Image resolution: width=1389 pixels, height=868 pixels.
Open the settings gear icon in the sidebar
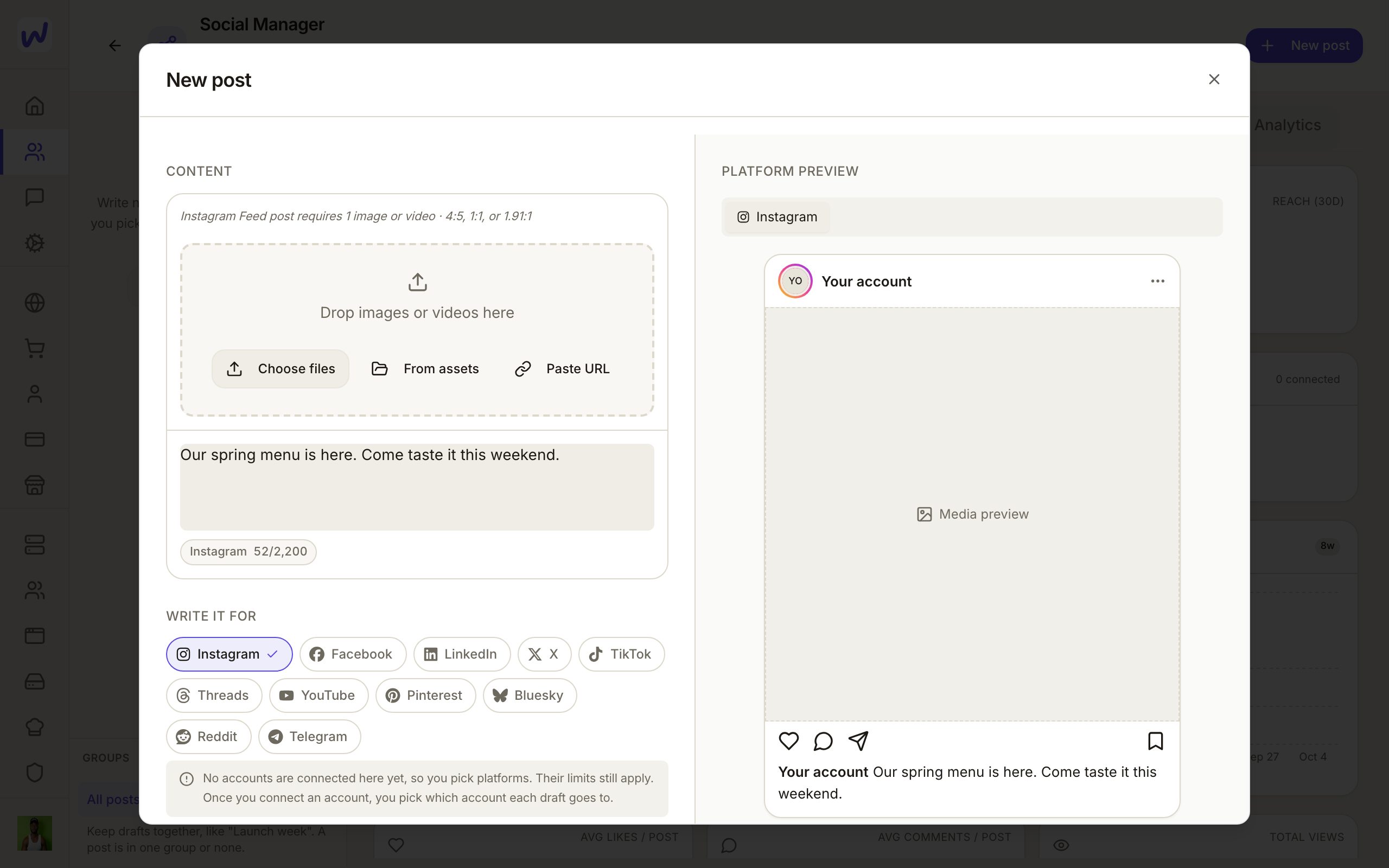[34, 243]
